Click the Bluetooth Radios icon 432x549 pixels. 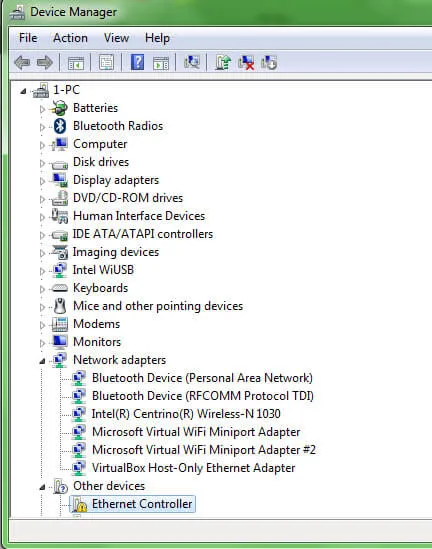click(60, 126)
